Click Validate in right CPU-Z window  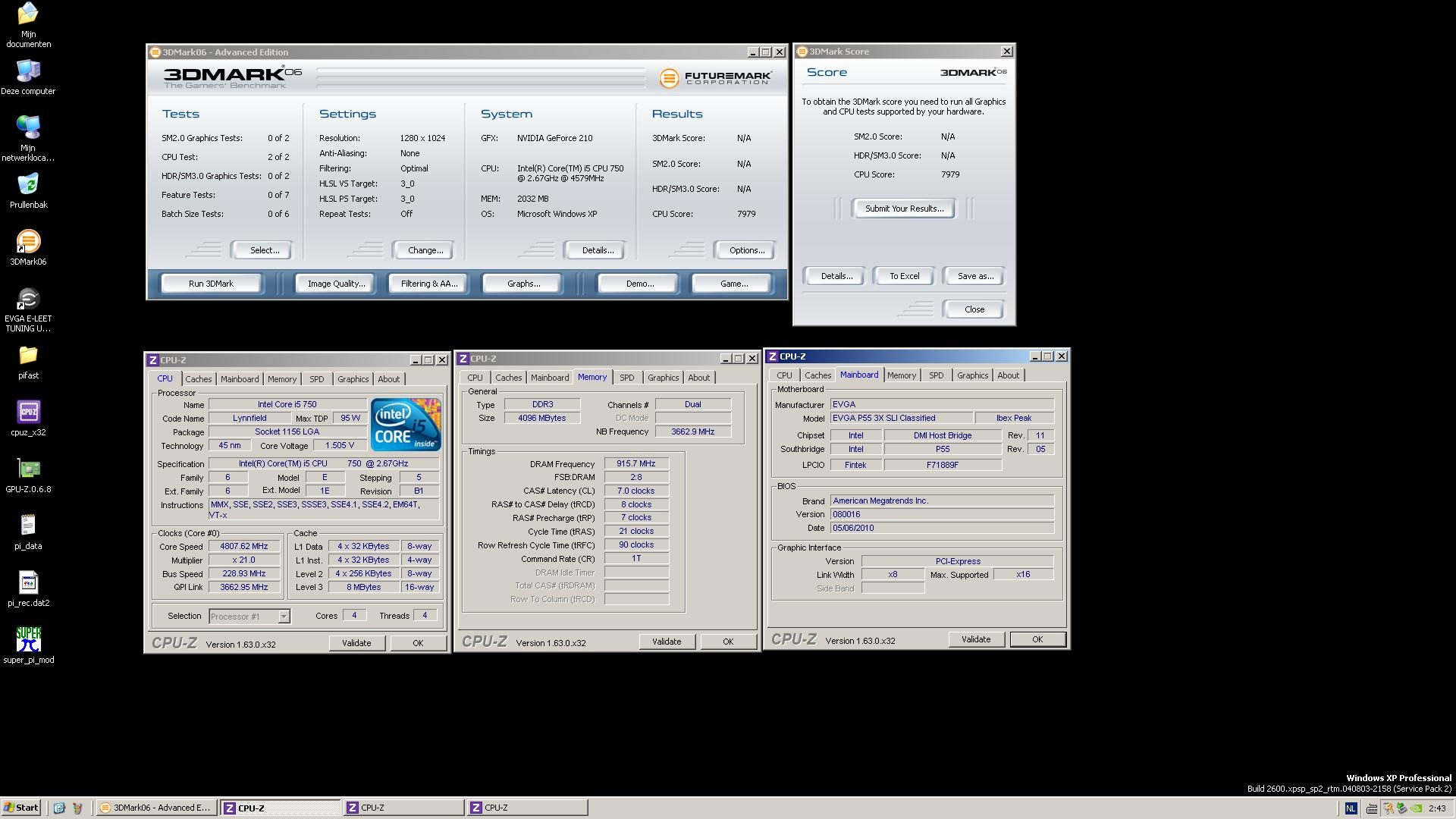(x=976, y=639)
